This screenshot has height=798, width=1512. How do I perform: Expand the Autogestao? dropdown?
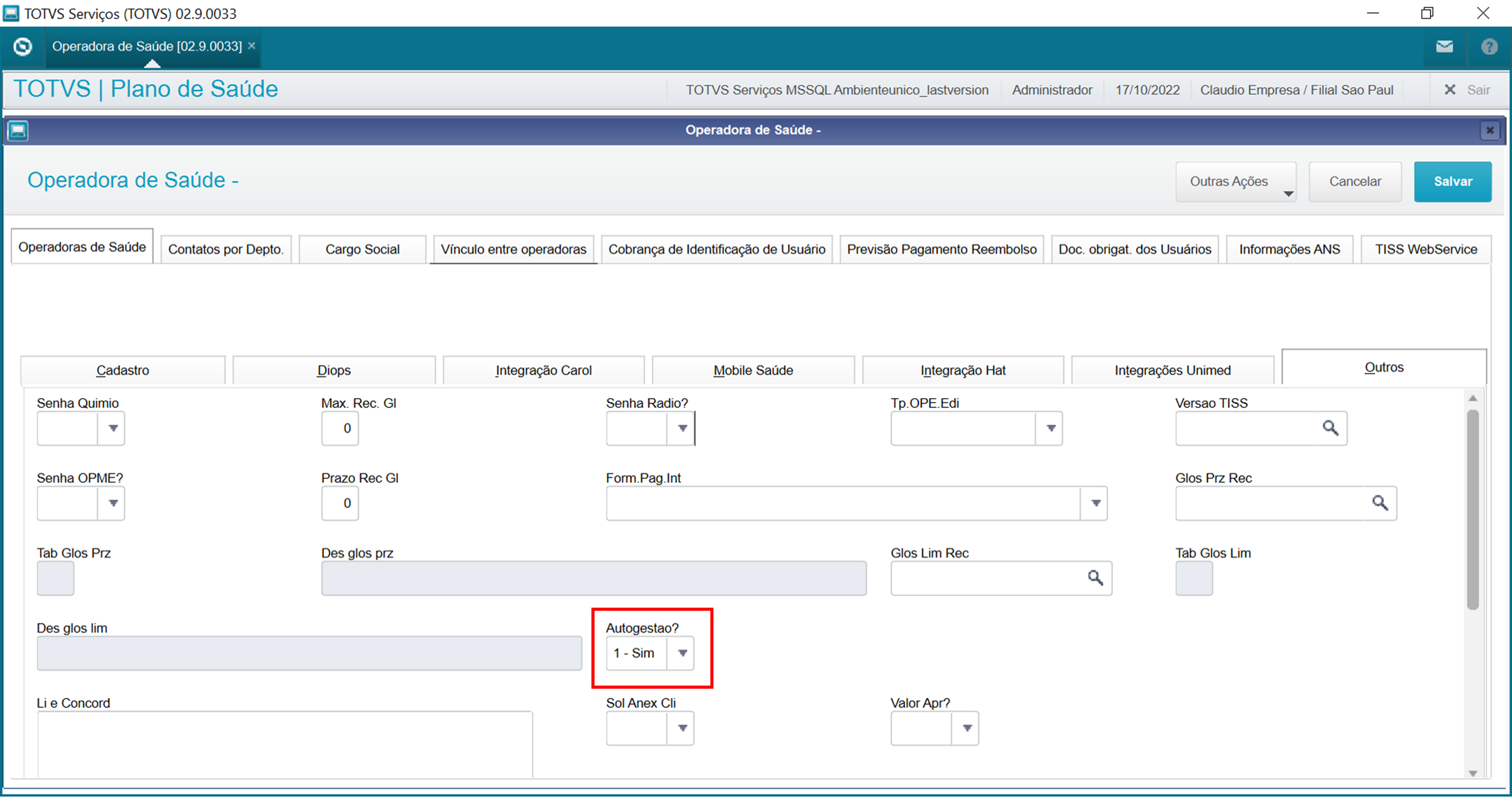pyautogui.click(x=682, y=653)
